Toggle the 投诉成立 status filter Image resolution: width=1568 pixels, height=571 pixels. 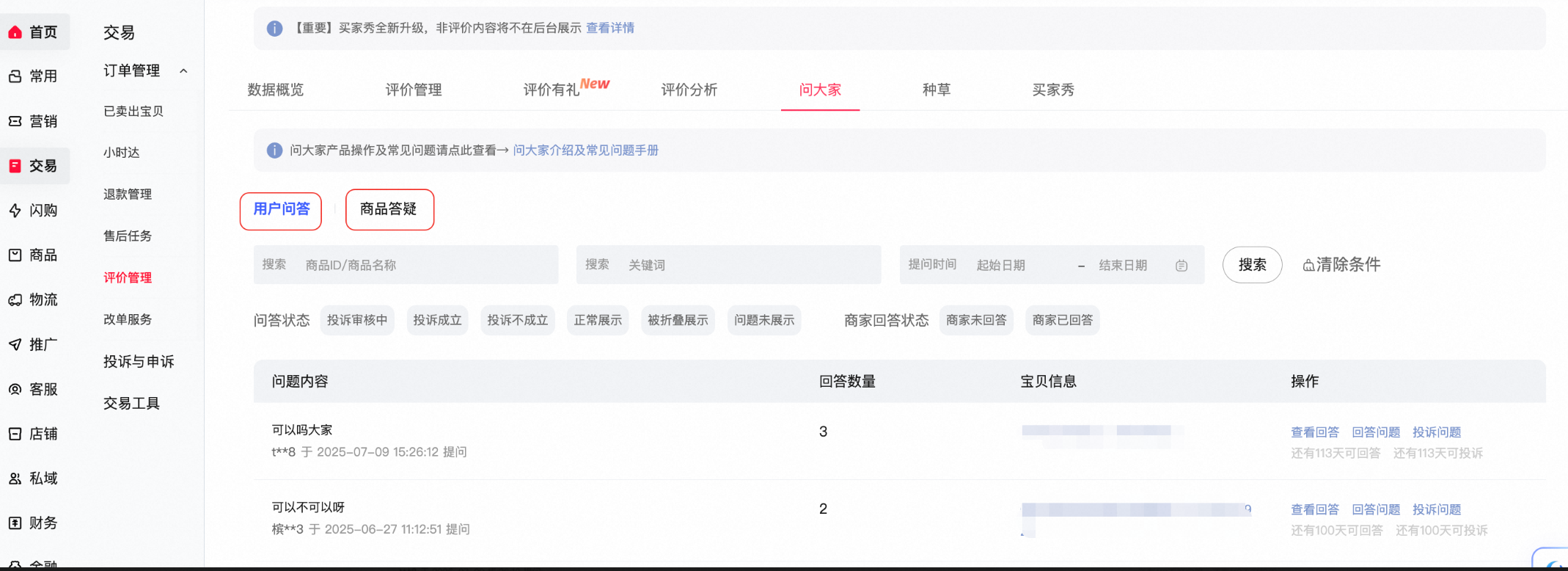click(x=437, y=321)
